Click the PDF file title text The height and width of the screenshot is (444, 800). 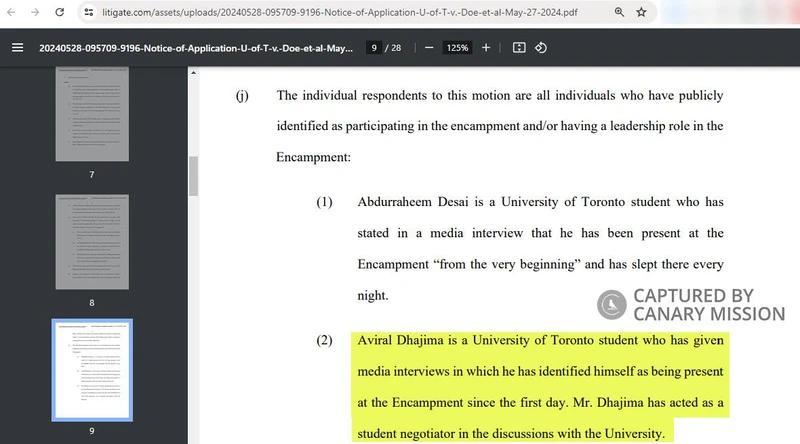click(196, 48)
